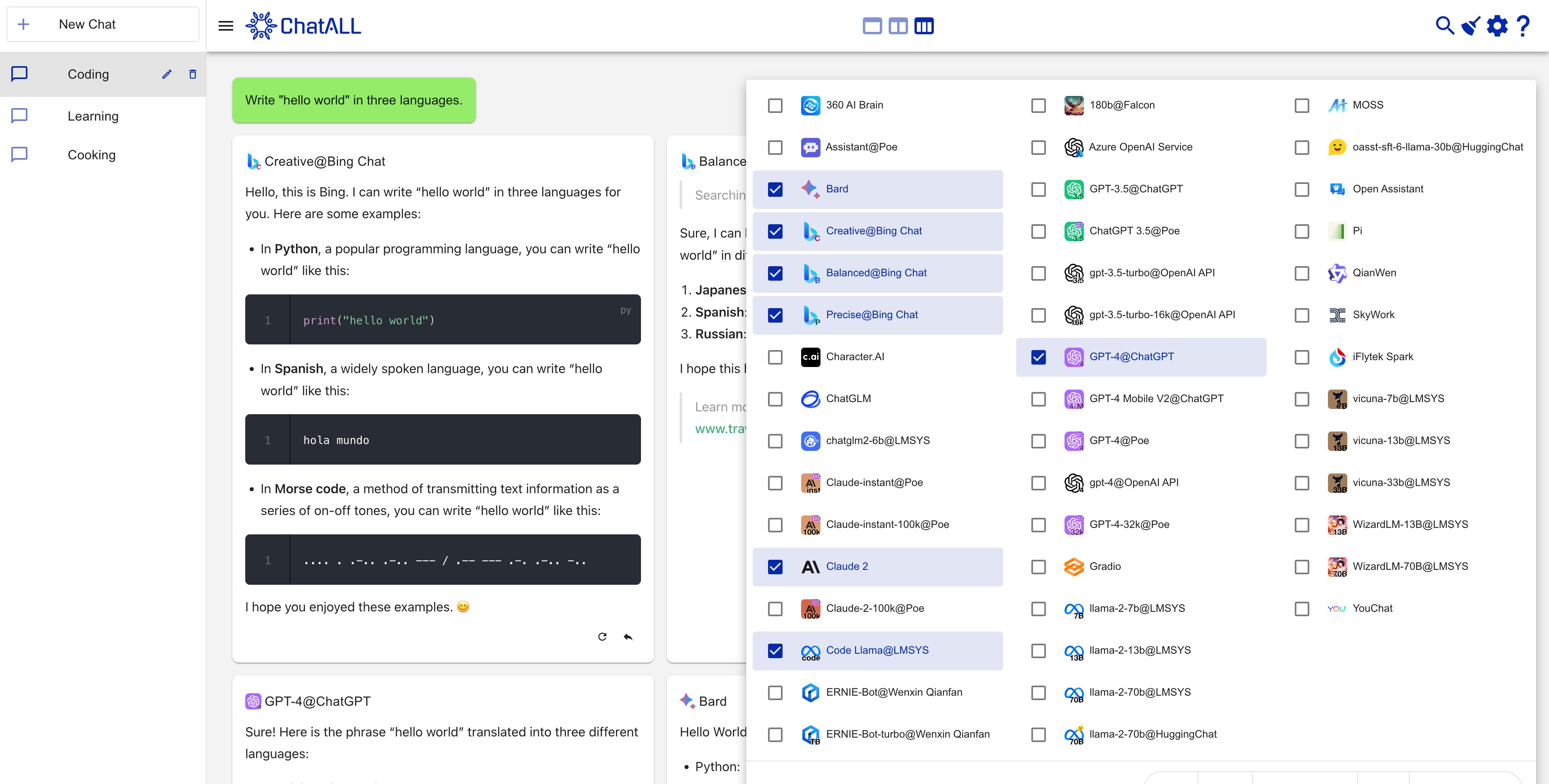
Task: Uncheck the Creative@Bing Chat checkbox
Action: [776, 231]
